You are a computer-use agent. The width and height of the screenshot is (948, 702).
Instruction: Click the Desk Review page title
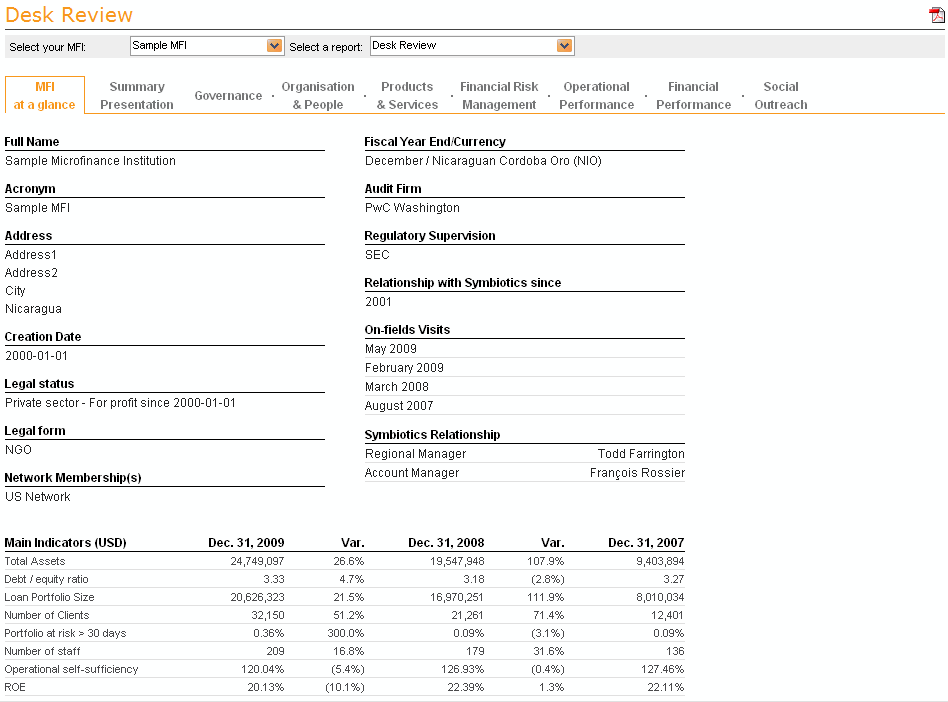pos(69,15)
